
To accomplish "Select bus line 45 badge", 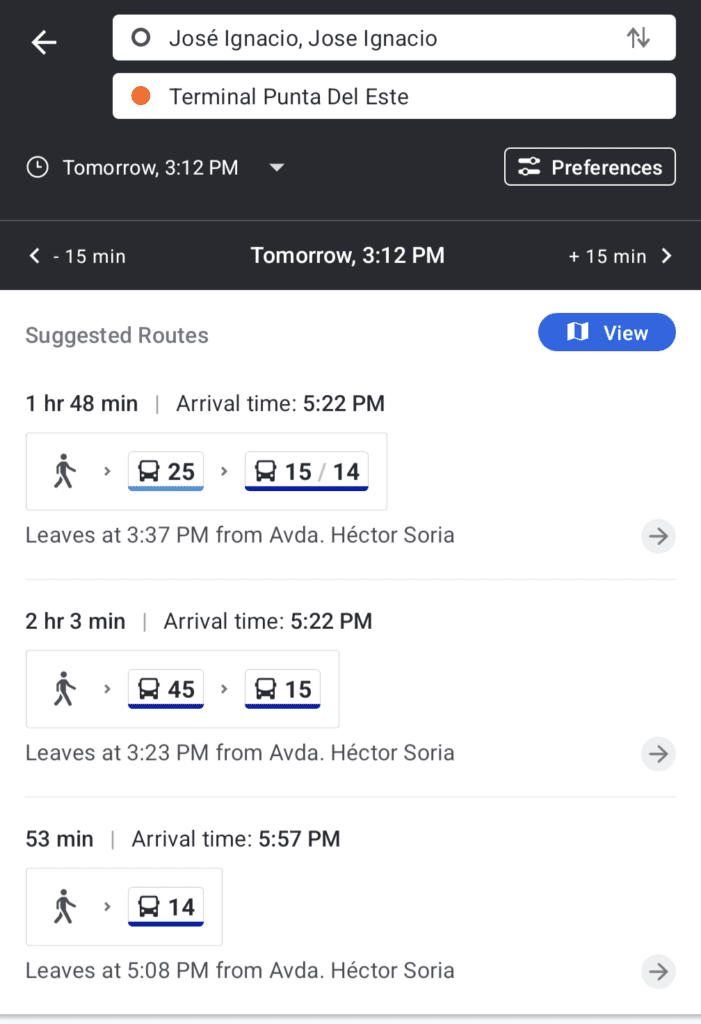I will pyautogui.click(x=166, y=688).
